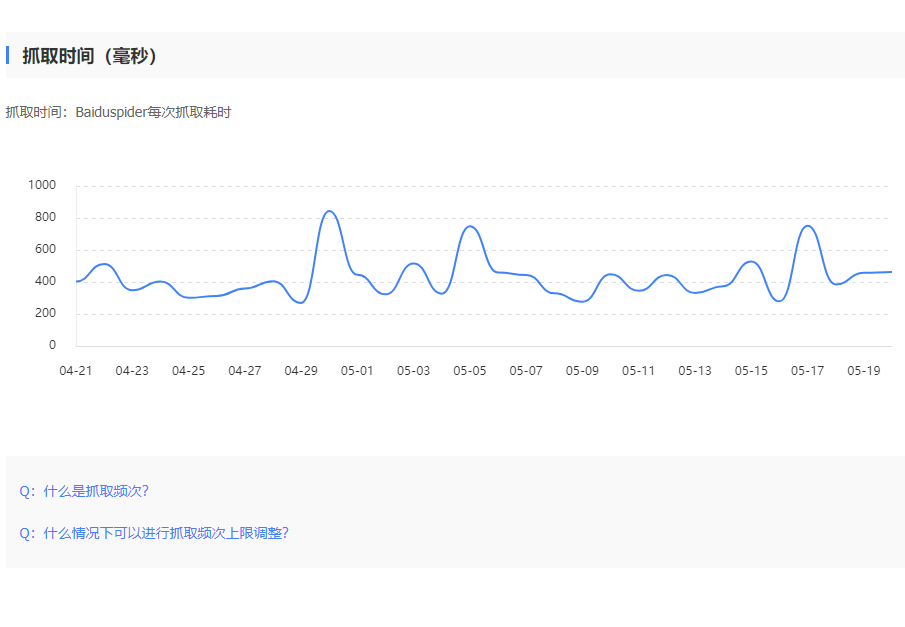Click the 05-11 x-axis date label
This screenshot has width=905, height=627.
pos(638,371)
